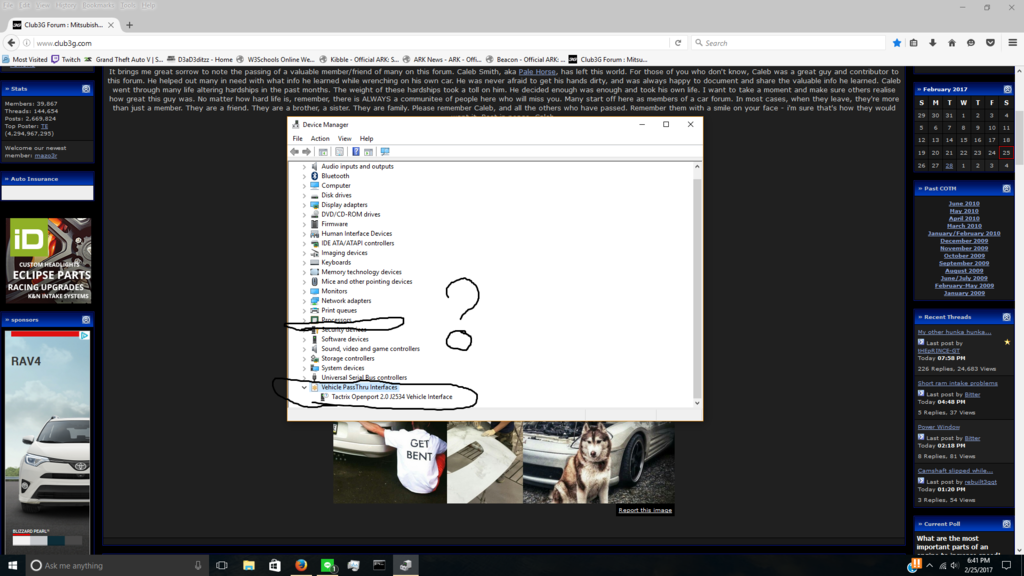Open Firefox downloads arrow icon
The height and width of the screenshot is (576, 1024).
click(933, 43)
